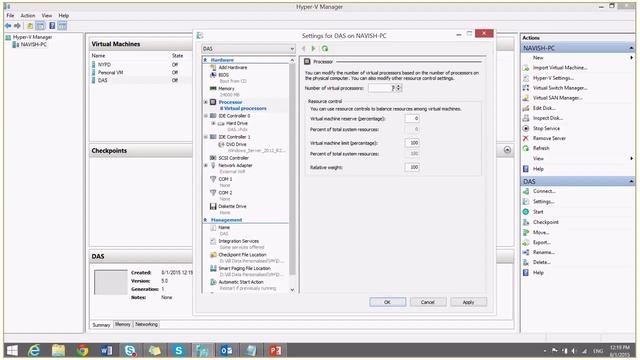Viewport: 640px width, 360px height.
Task: Click the Back arrow in Hyper-V toolbar
Action: click(8, 26)
